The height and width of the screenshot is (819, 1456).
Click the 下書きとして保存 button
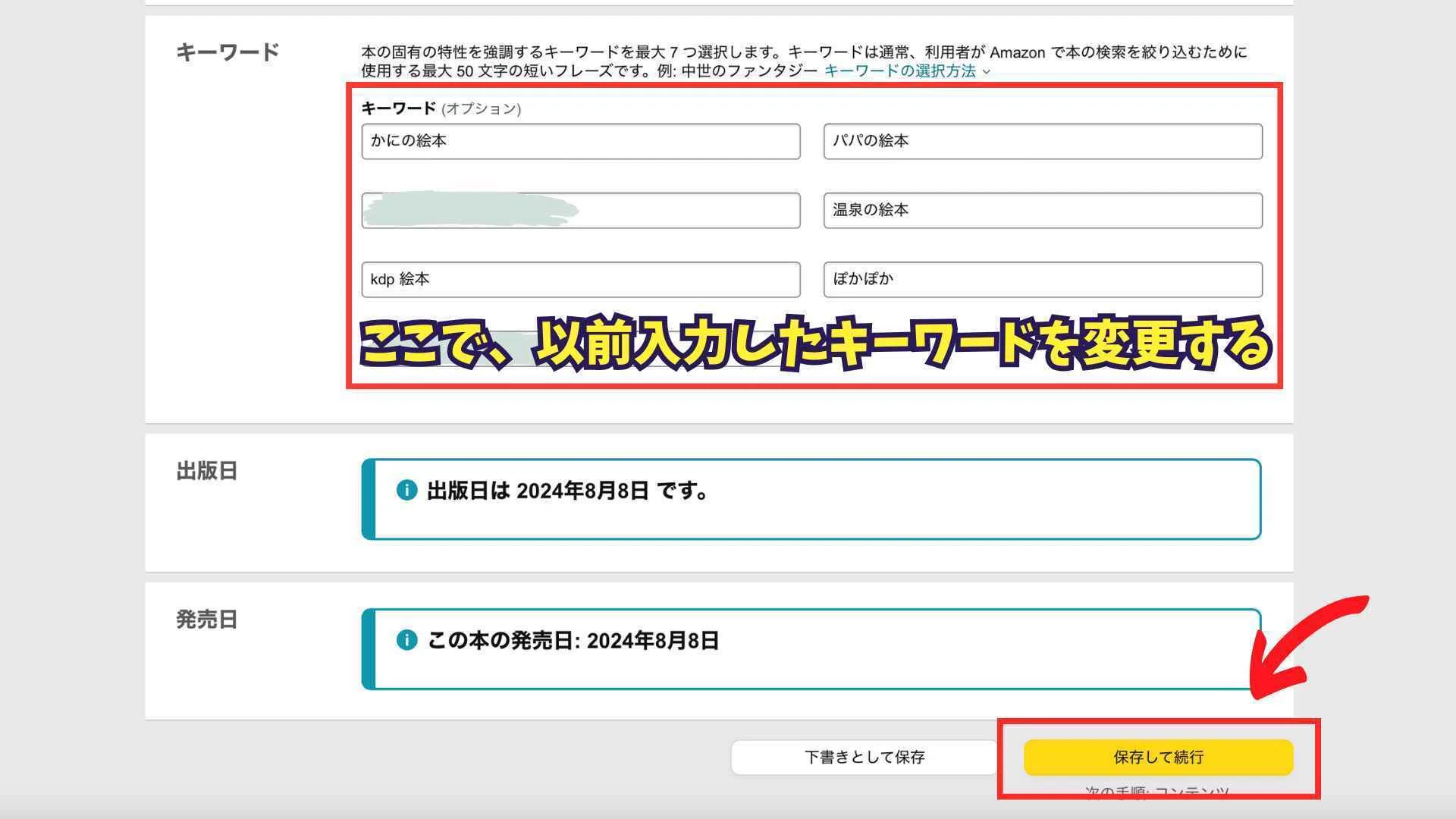(864, 757)
